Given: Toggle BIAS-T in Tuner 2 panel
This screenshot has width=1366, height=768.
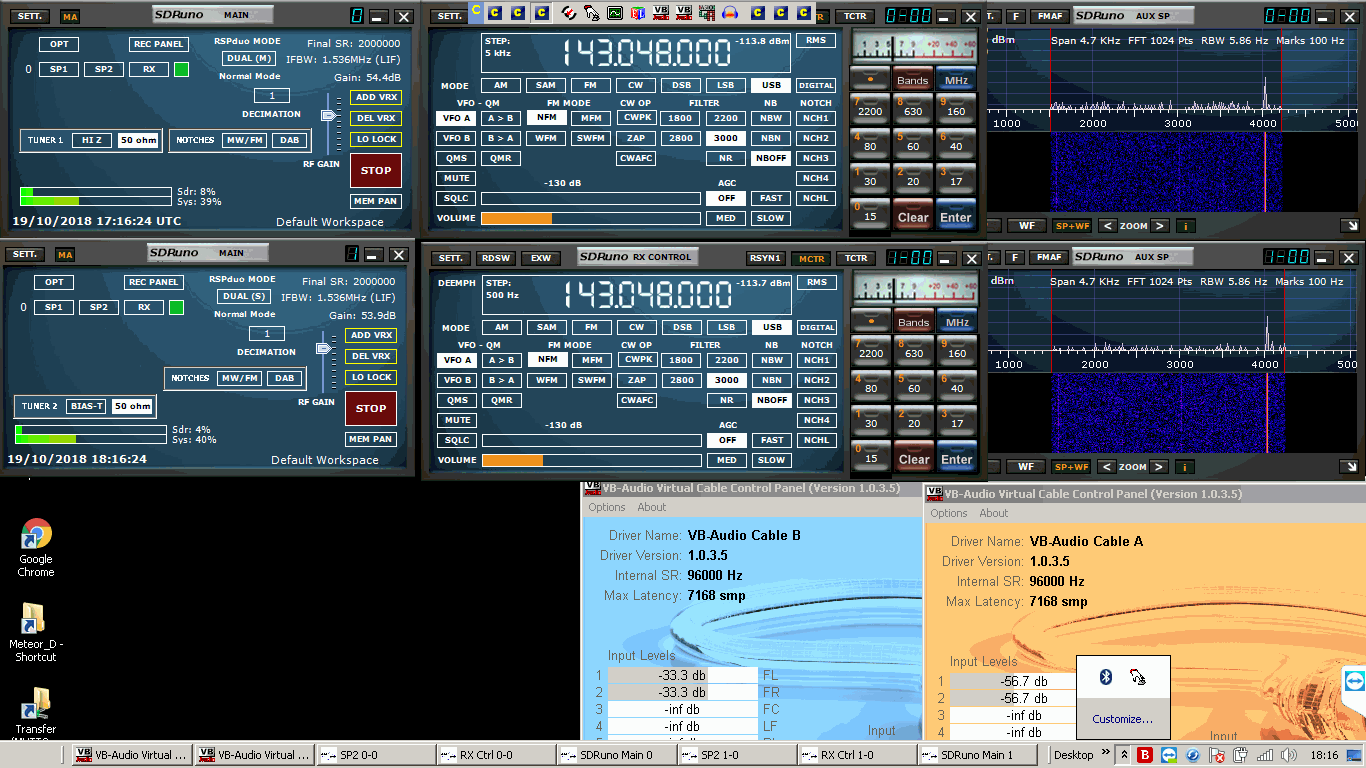Looking at the screenshot, I should click(x=86, y=406).
